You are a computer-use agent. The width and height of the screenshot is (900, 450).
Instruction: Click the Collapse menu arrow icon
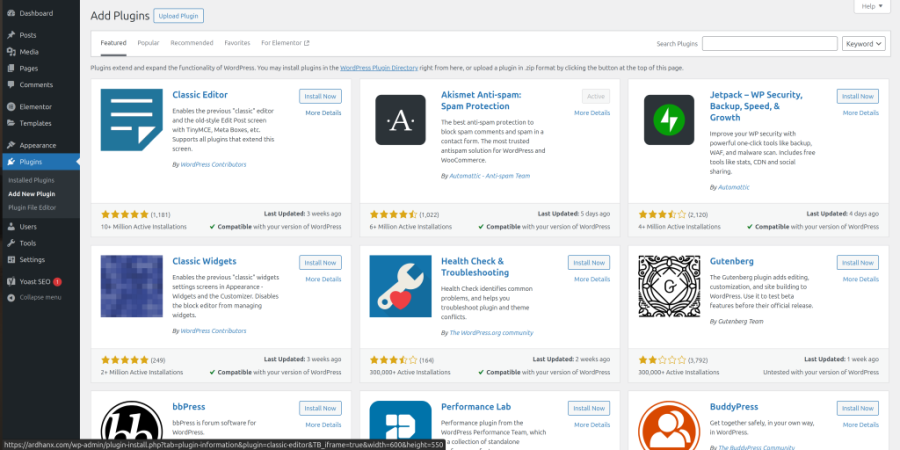tap(11, 297)
